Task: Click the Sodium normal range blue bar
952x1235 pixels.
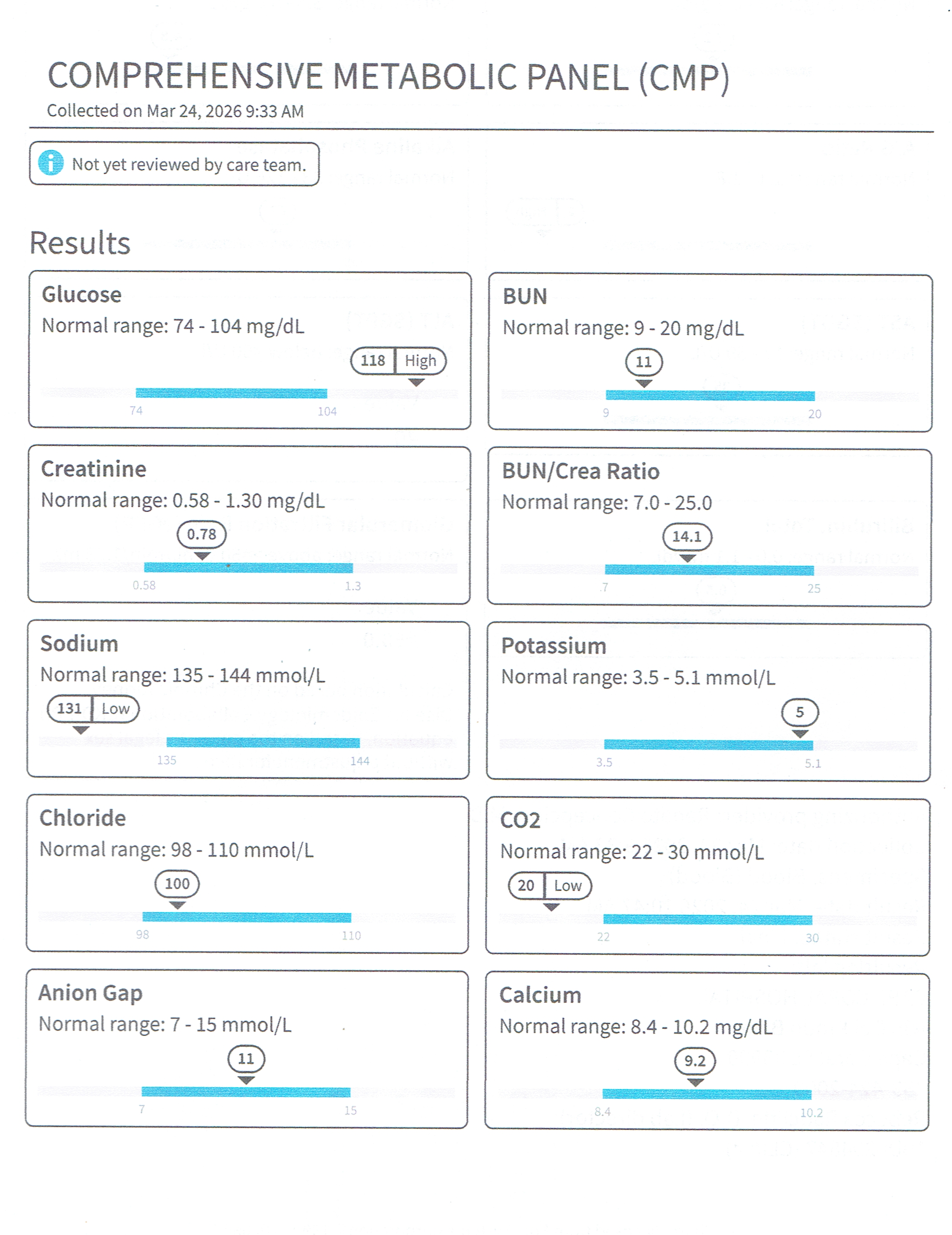Action: (x=263, y=742)
